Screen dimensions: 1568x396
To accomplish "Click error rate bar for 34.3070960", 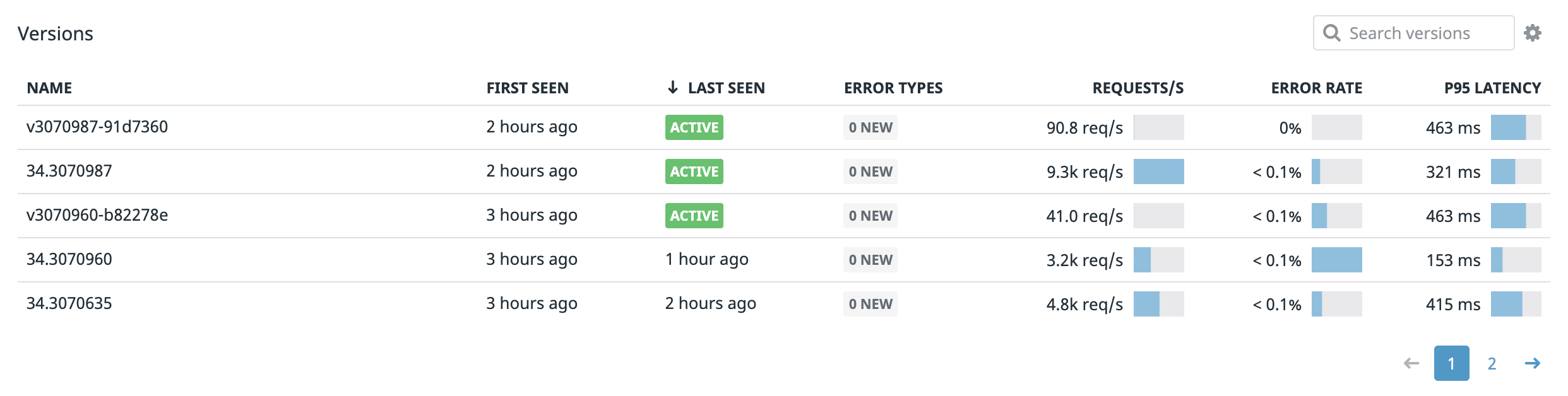I will [1336, 260].
